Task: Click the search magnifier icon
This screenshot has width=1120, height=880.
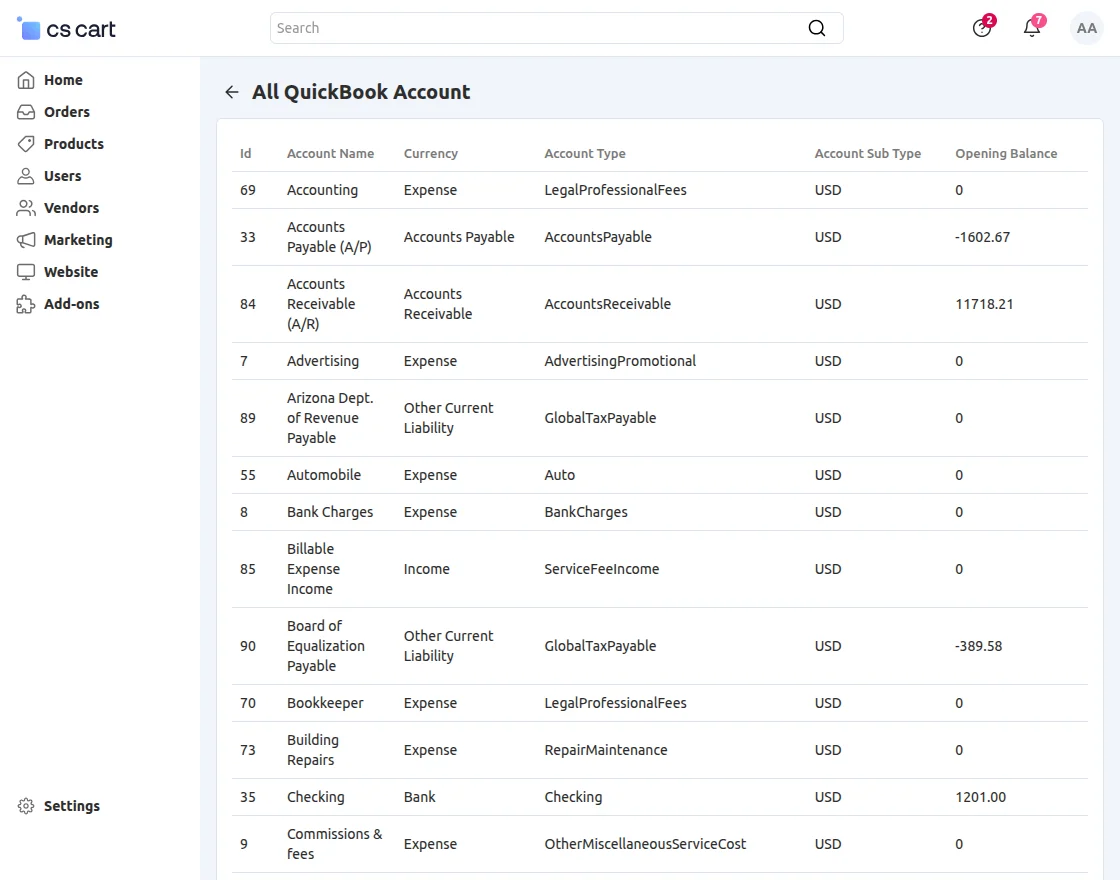Action: point(817,28)
